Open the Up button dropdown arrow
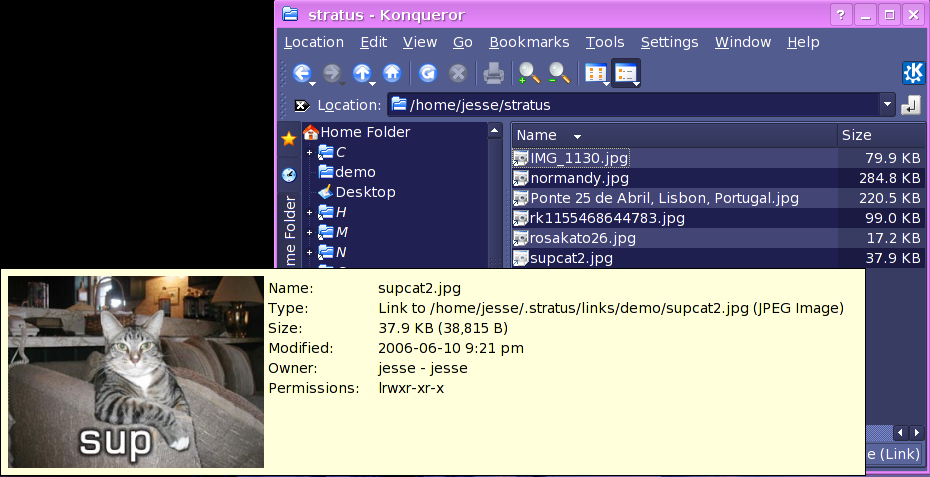 [x=372, y=84]
